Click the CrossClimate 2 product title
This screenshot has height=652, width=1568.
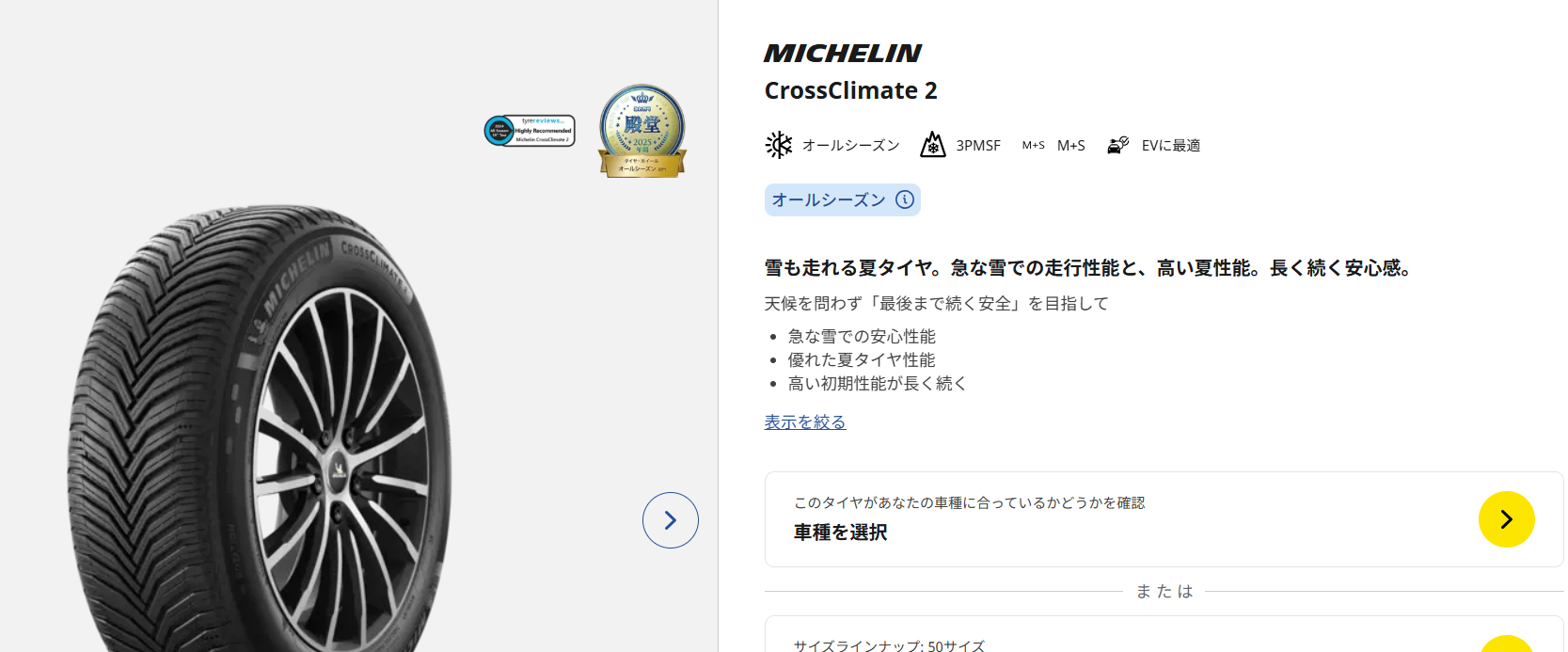[x=851, y=90]
